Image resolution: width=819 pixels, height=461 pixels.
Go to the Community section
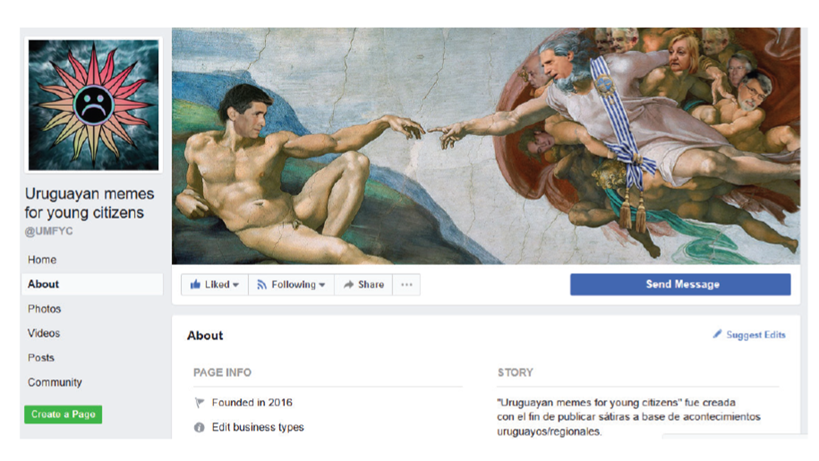click(54, 382)
